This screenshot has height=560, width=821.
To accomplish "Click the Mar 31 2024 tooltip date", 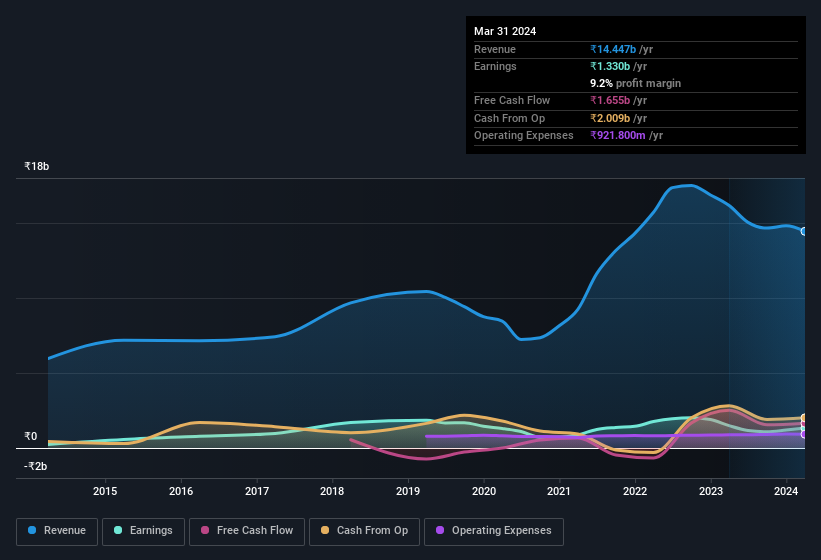I will (x=505, y=31).
